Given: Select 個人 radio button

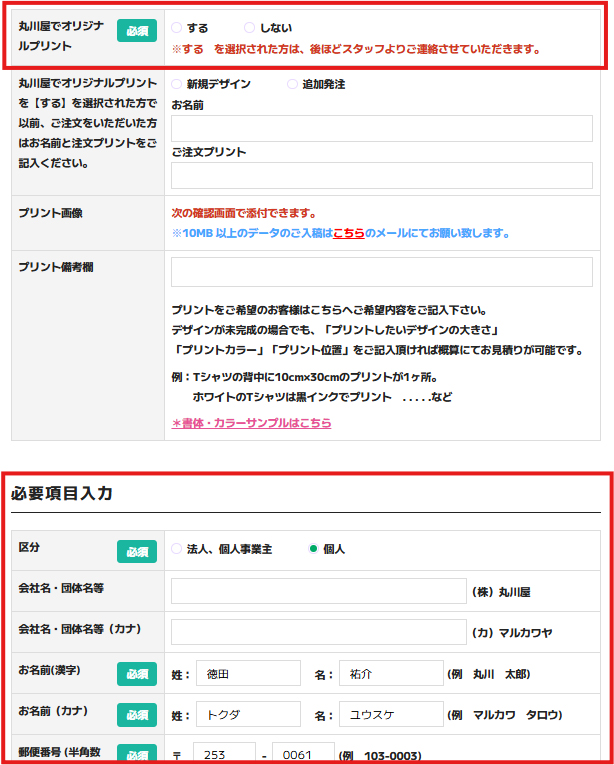Looking at the screenshot, I should click(x=313, y=549).
